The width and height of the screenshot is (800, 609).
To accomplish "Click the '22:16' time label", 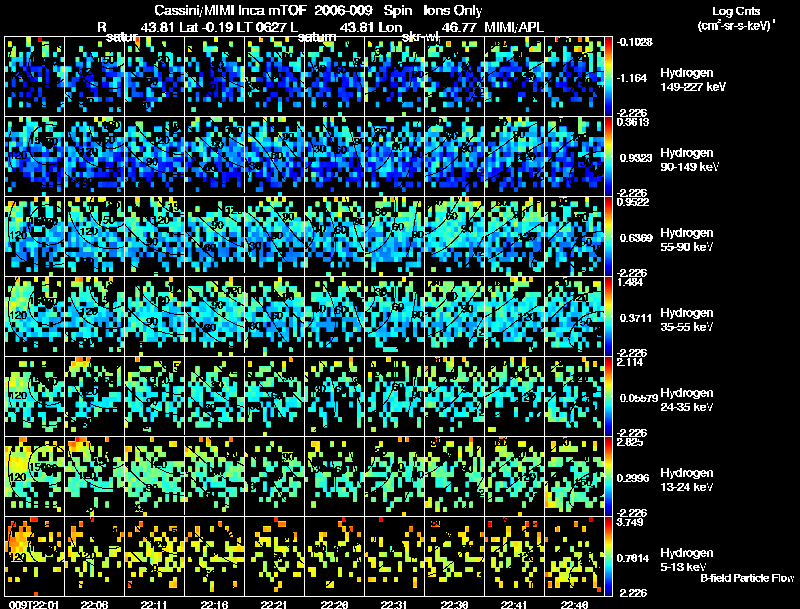I will point(214,604).
